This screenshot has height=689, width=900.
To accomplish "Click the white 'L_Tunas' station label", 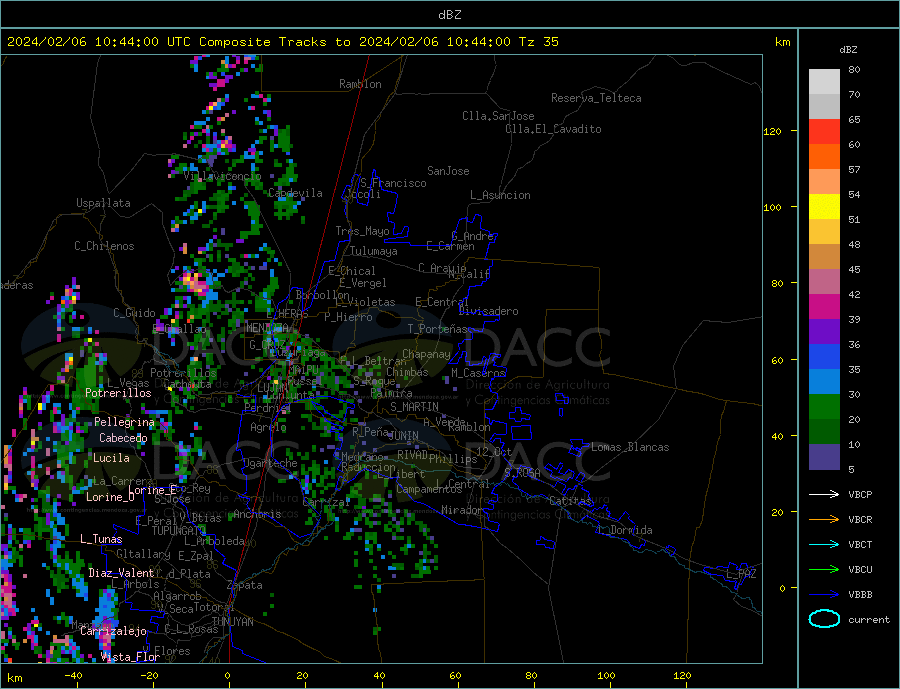I will tap(101, 539).
